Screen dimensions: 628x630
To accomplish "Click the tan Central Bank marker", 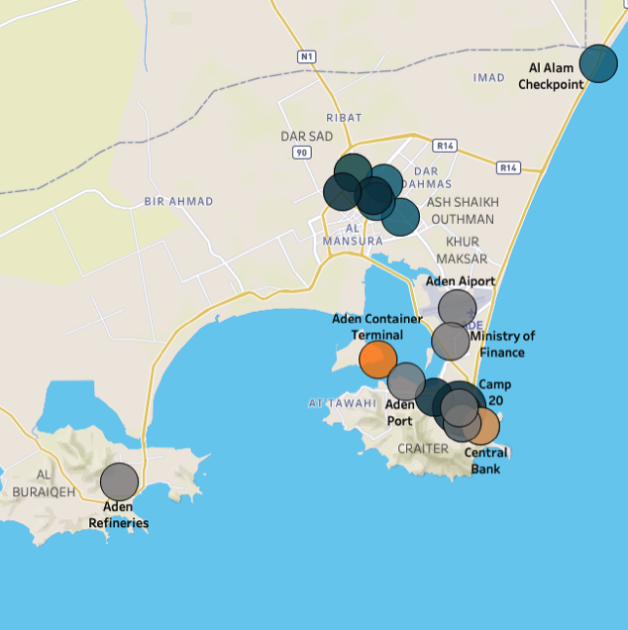I will [483, 427].
